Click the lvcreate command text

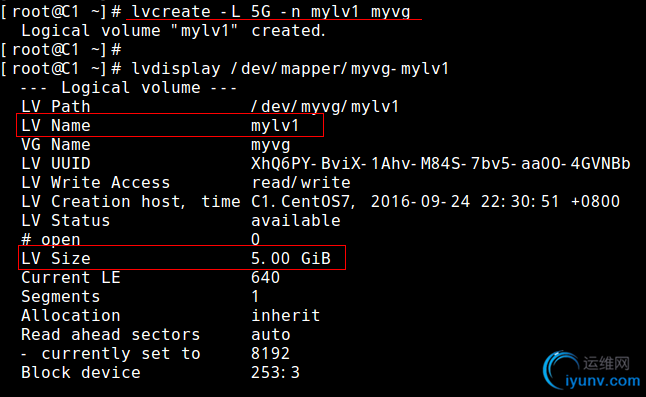click(x=271, y=12)
